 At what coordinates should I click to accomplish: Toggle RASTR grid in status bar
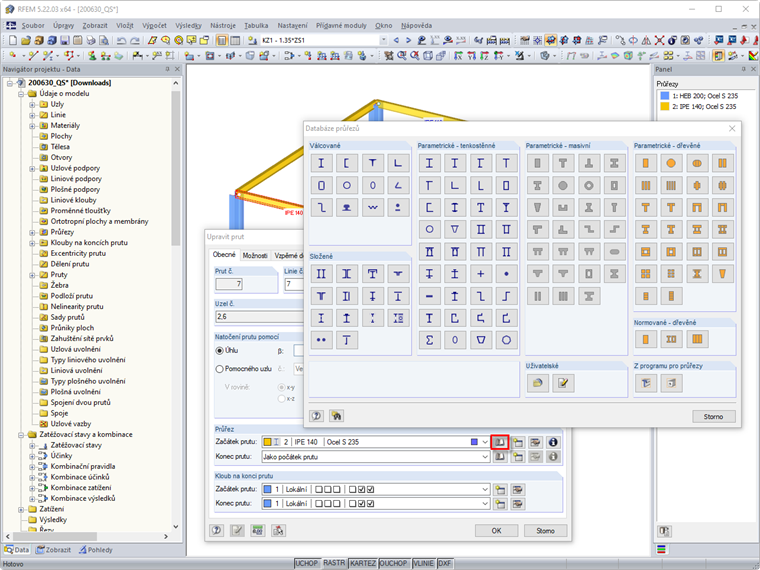[x=334, y=563]
